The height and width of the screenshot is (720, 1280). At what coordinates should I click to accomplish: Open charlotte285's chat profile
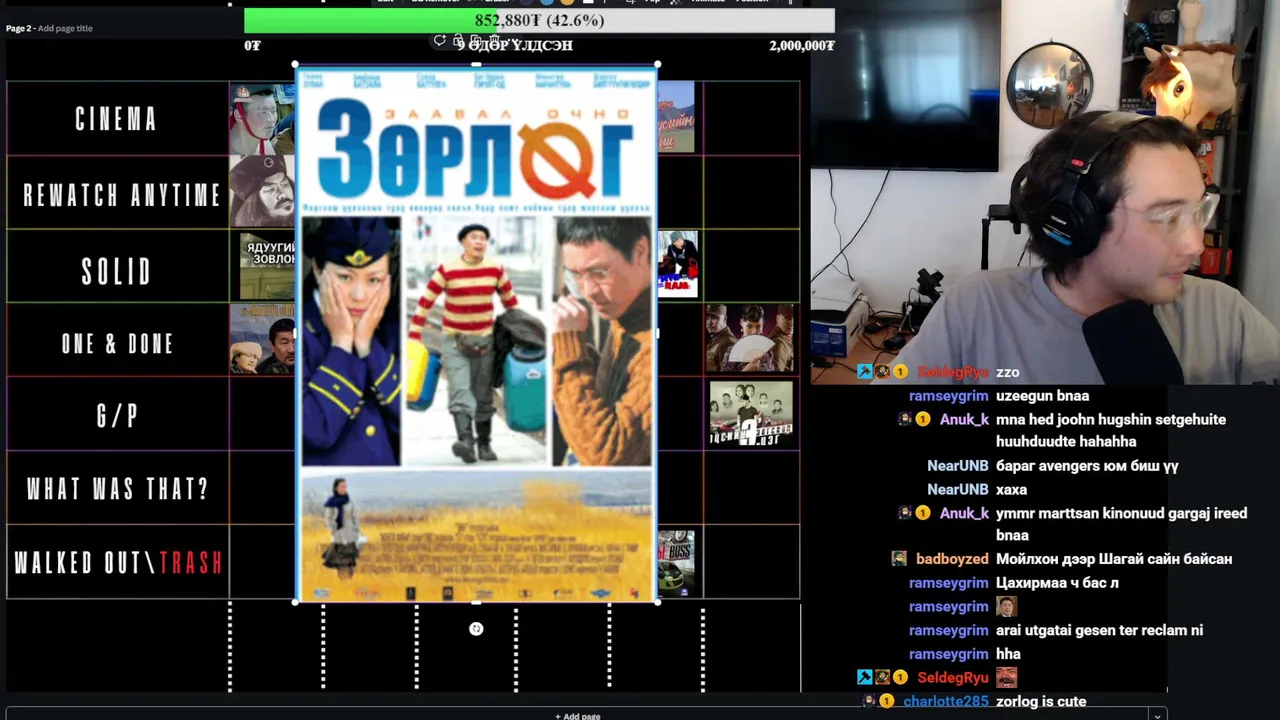(945, 701)
